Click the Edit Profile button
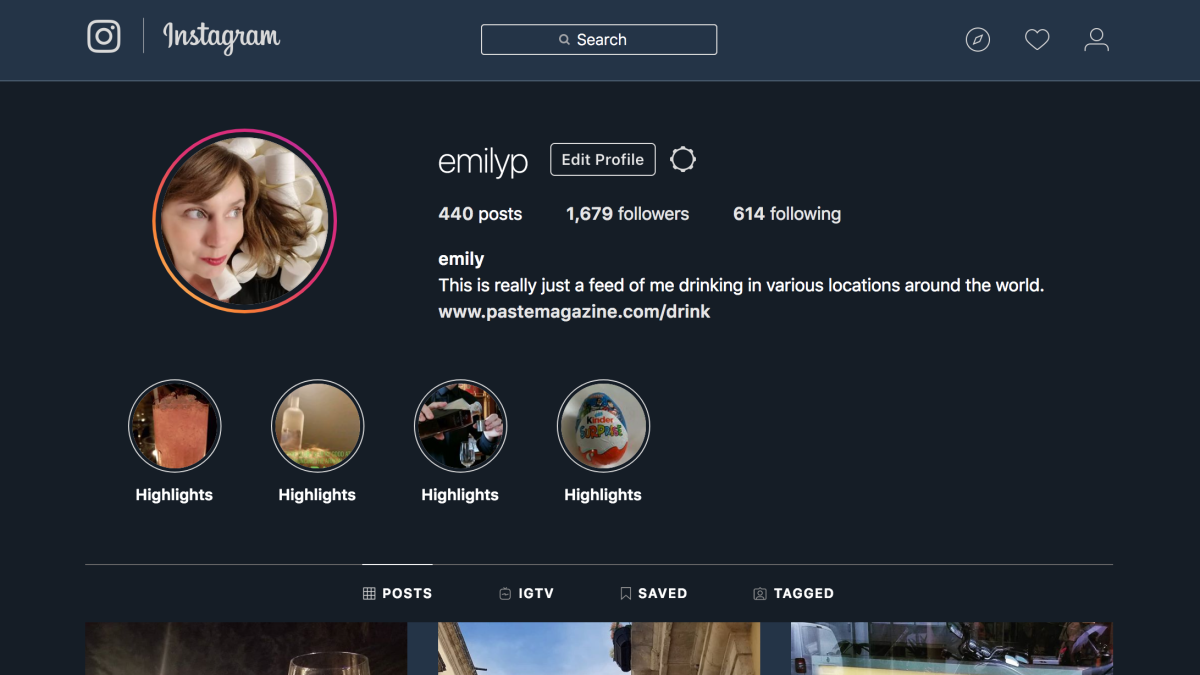The height and width of the screenshot is (675, 1200). [x=603, y=159]
